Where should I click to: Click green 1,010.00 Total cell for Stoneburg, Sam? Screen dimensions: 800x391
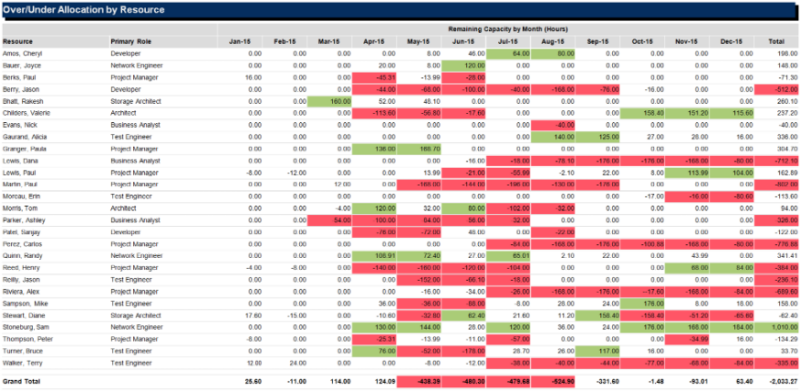[x=776, y=327]
